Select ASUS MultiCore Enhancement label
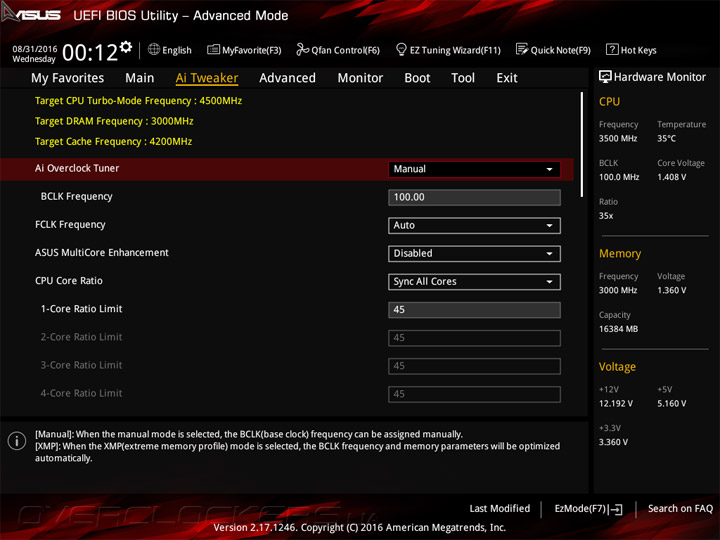 101,252
